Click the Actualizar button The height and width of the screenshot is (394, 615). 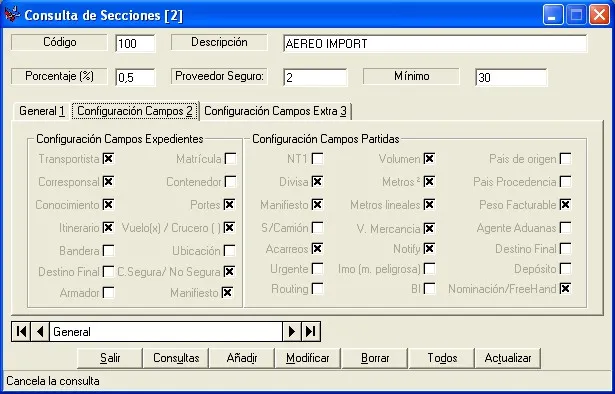pyautogui.click(x=508, y=358)
